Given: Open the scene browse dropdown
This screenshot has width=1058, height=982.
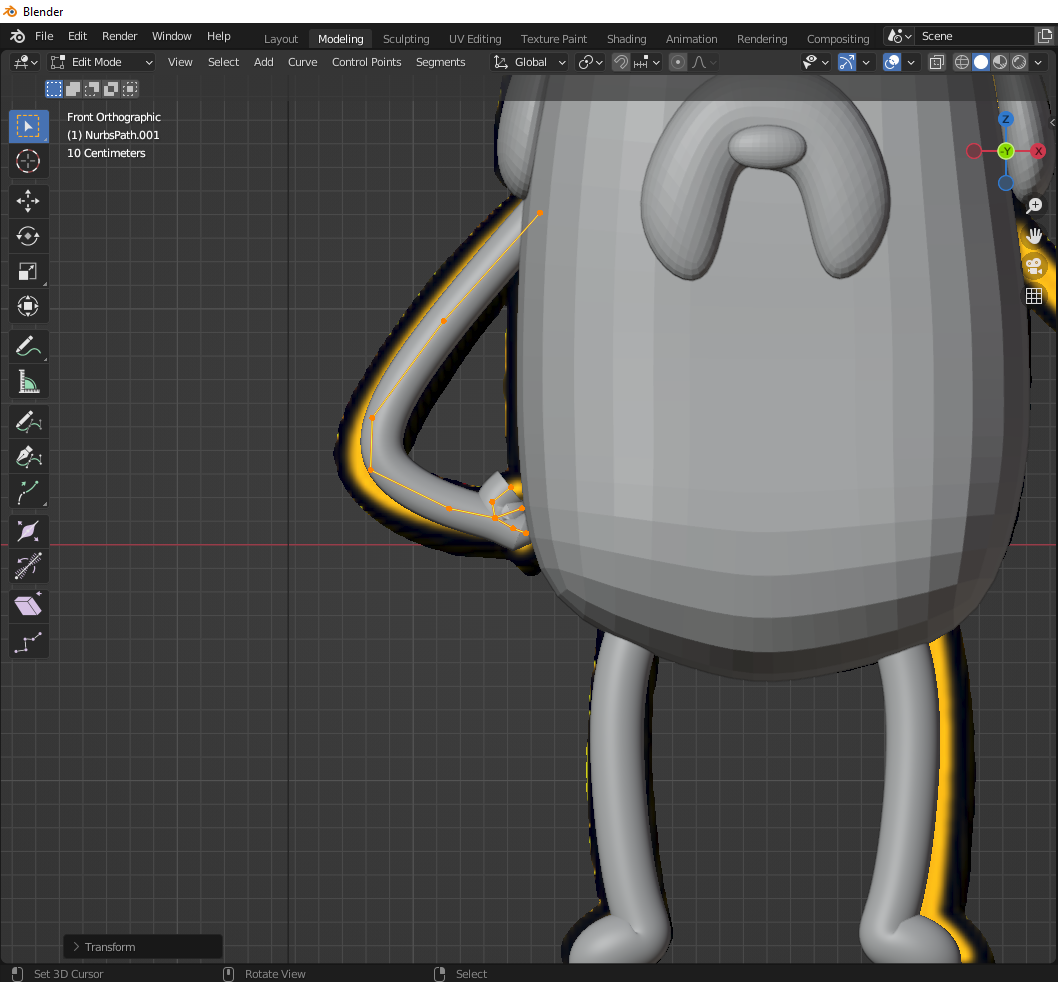Looking at the screenshot, I should (x=900, y=36).
